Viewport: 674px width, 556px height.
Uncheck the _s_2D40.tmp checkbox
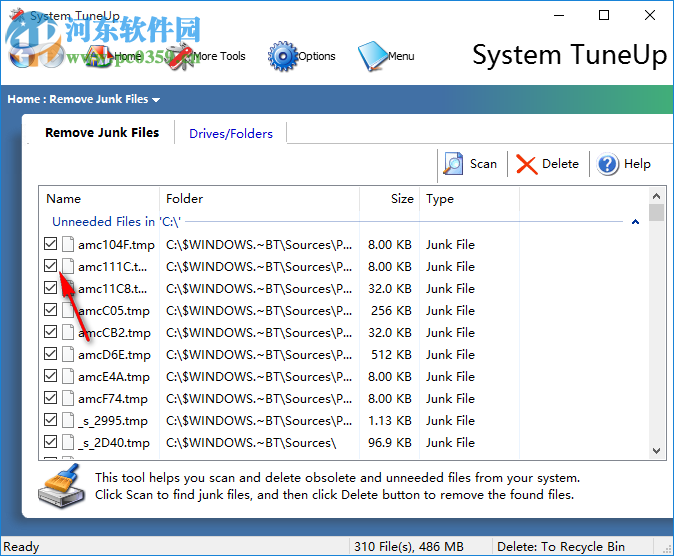(51, 442)
